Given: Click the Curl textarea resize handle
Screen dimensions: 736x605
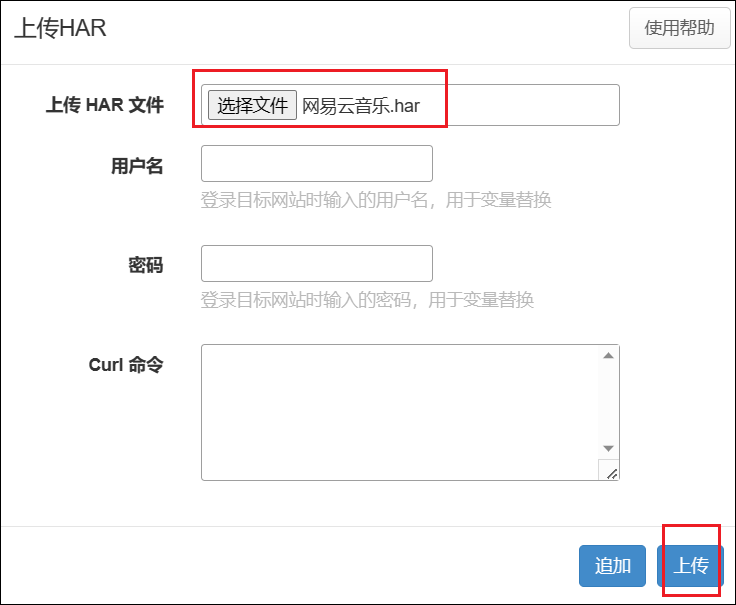Looking at the screenshot, I should [610, 471].
